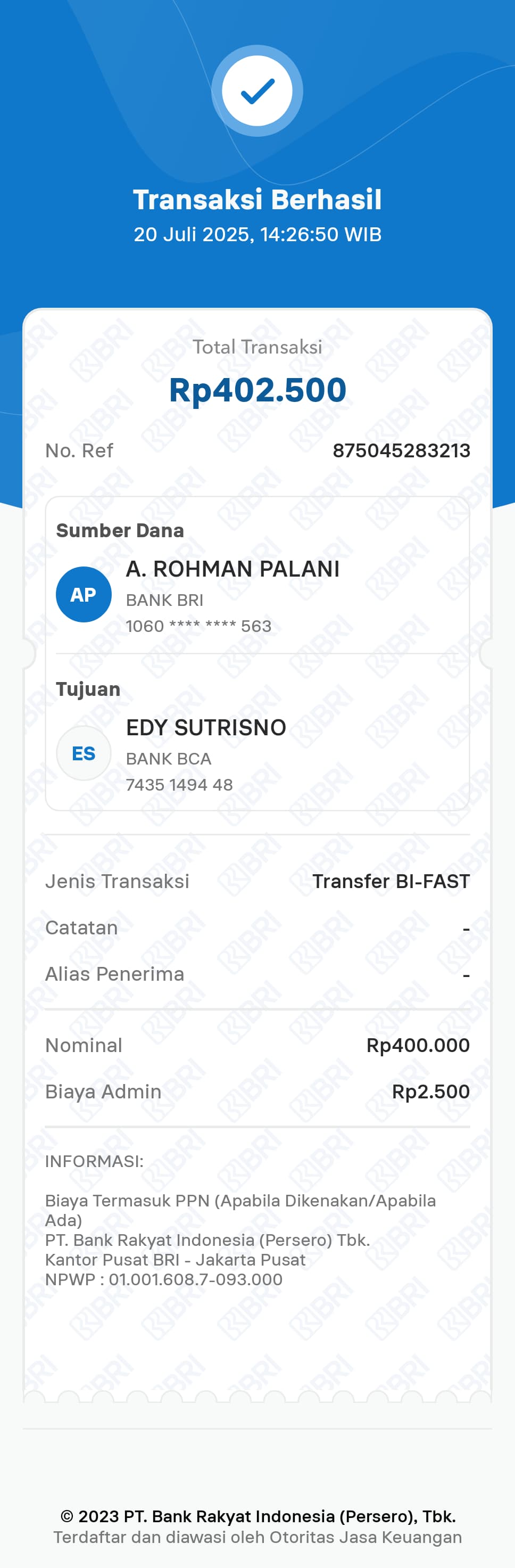
Task: Tap the Rp402.500 total amount
Action: coord(257,390)
